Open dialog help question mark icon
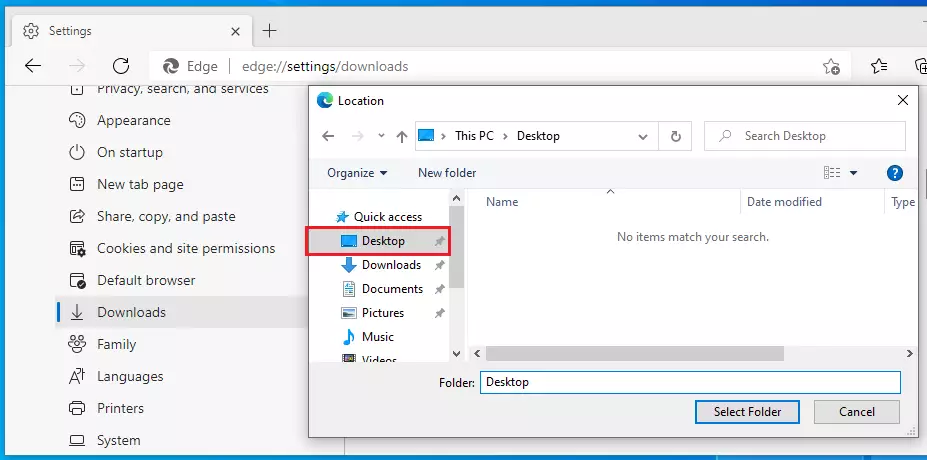 pos(894,173)
